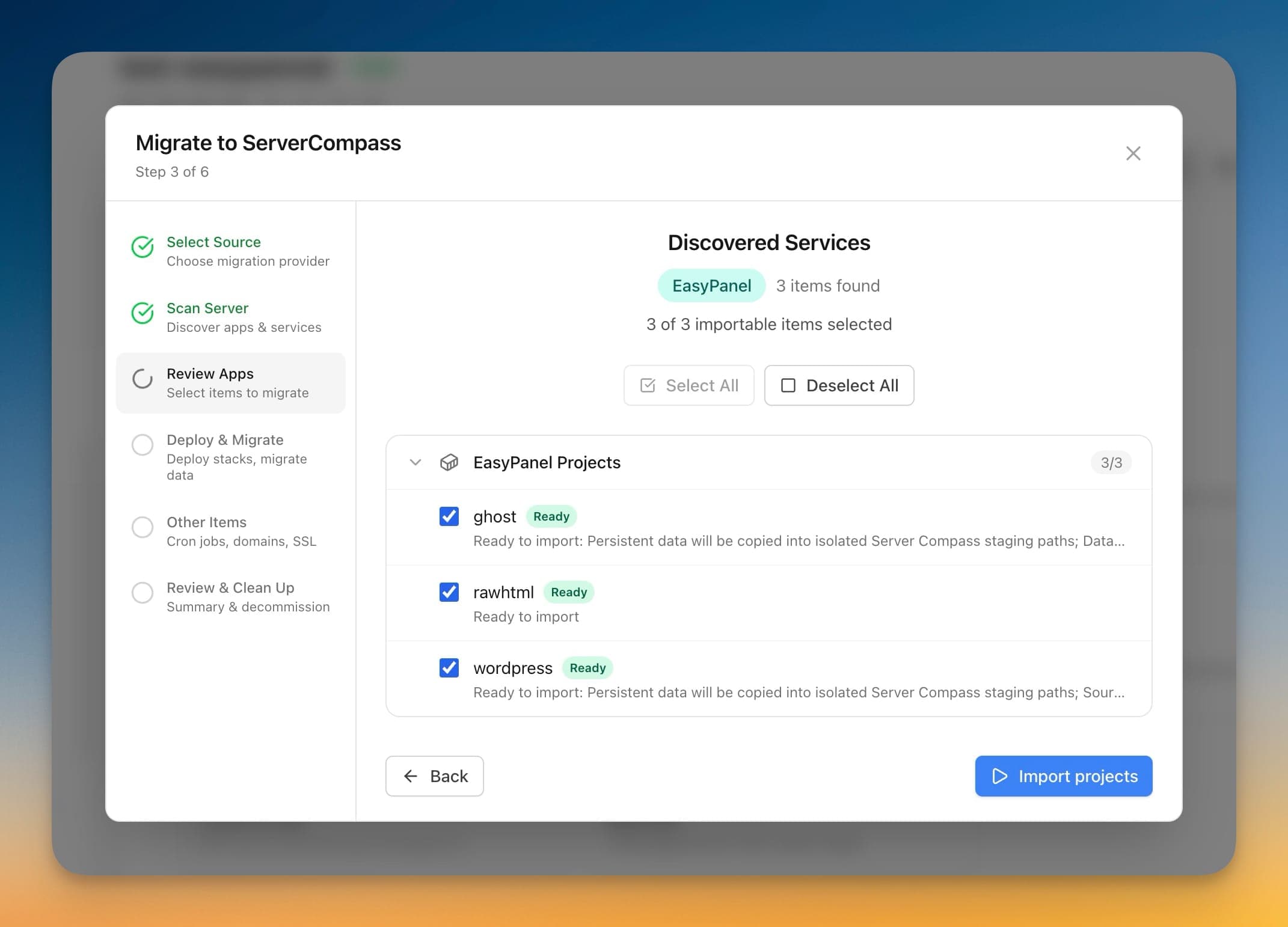Click the EasyPanel source badge
The height and width of the screenshot is (927, 1288).
[x=711, y=286]
